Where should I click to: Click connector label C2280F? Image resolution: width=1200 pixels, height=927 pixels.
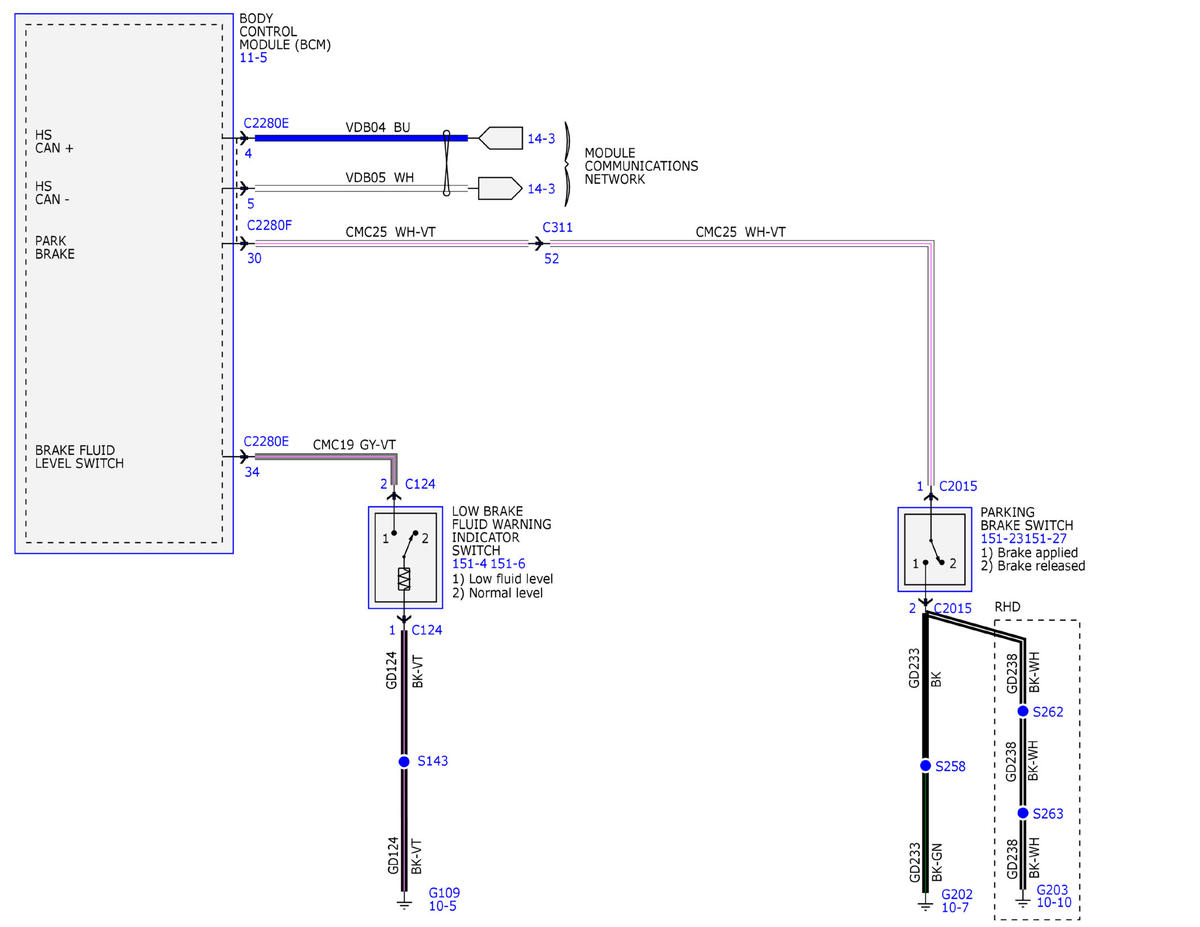click(269, 226)
